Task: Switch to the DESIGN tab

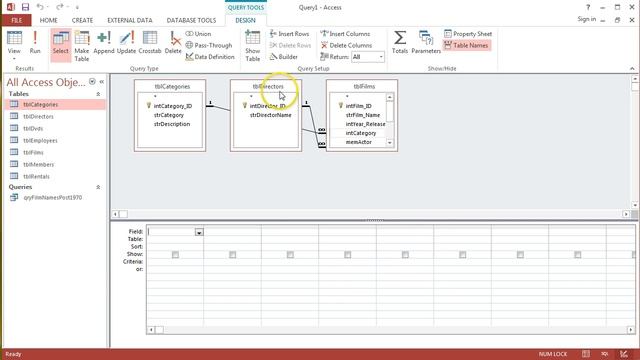Action: point(245,20)
